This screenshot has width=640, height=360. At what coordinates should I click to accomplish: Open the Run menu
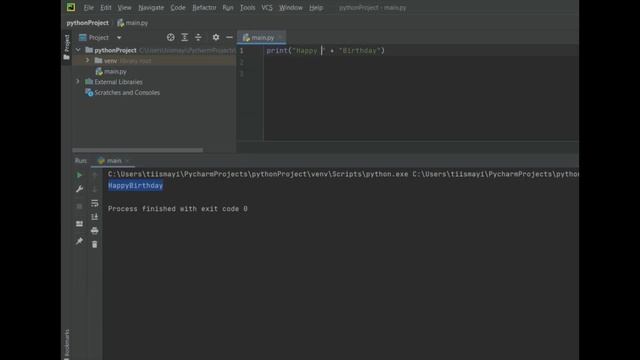[228, 7]
